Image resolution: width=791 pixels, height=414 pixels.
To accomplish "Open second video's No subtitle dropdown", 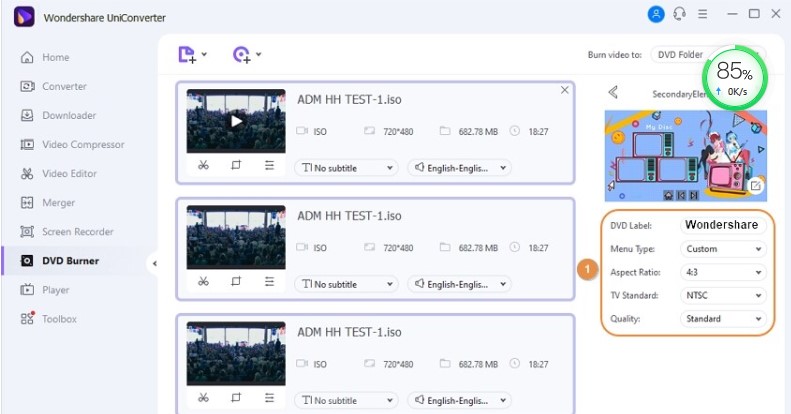I will point(347,284).
